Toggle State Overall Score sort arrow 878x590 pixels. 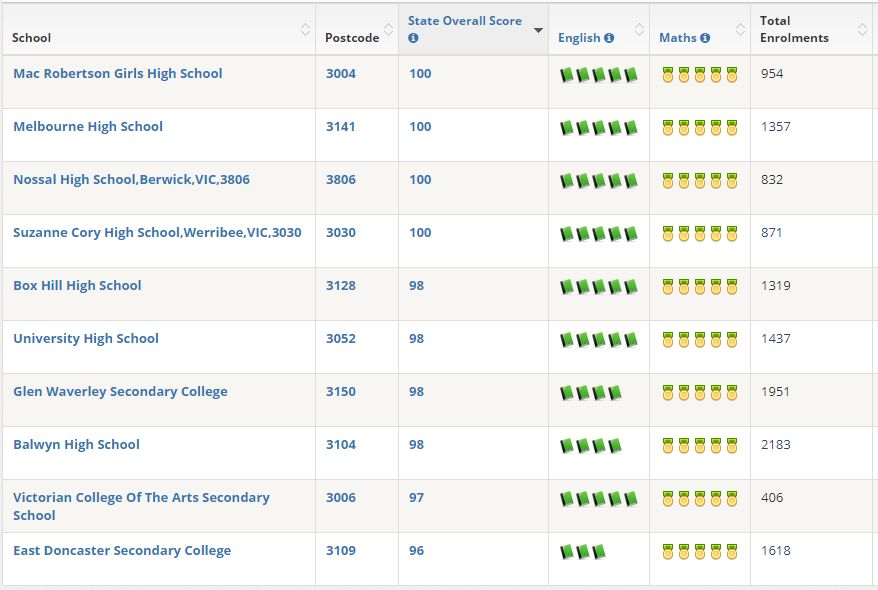[x=538, y=30]
